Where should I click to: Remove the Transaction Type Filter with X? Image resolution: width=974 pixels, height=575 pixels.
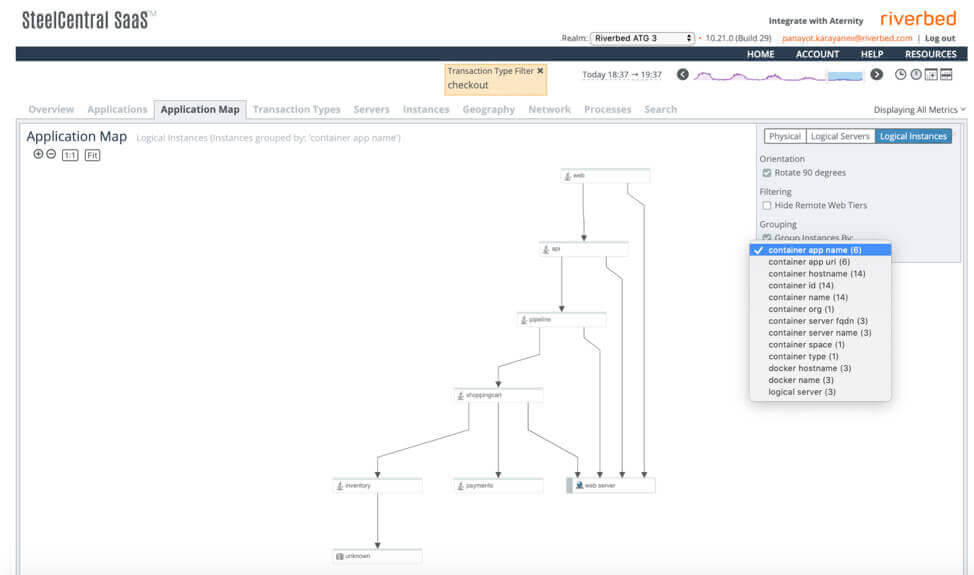(540, 71)
